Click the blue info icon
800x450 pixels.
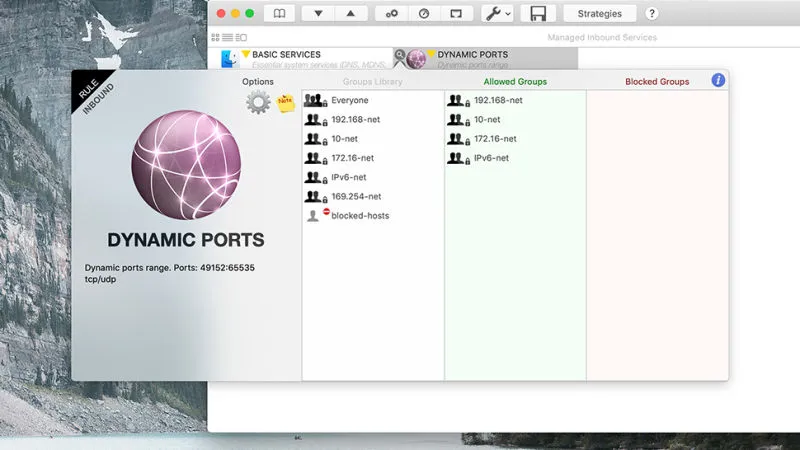coord(718,80)
